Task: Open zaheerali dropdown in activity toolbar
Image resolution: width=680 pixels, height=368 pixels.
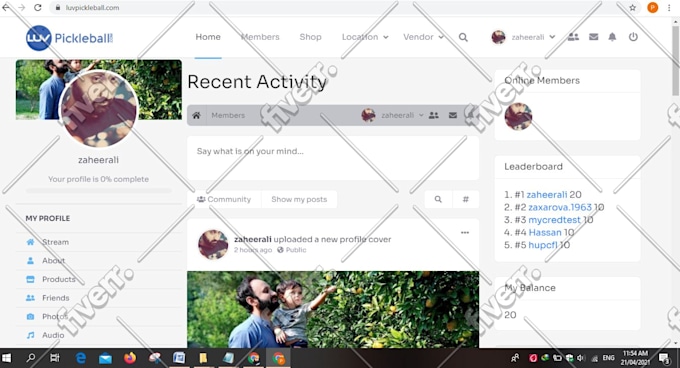Action: (392, 115)
